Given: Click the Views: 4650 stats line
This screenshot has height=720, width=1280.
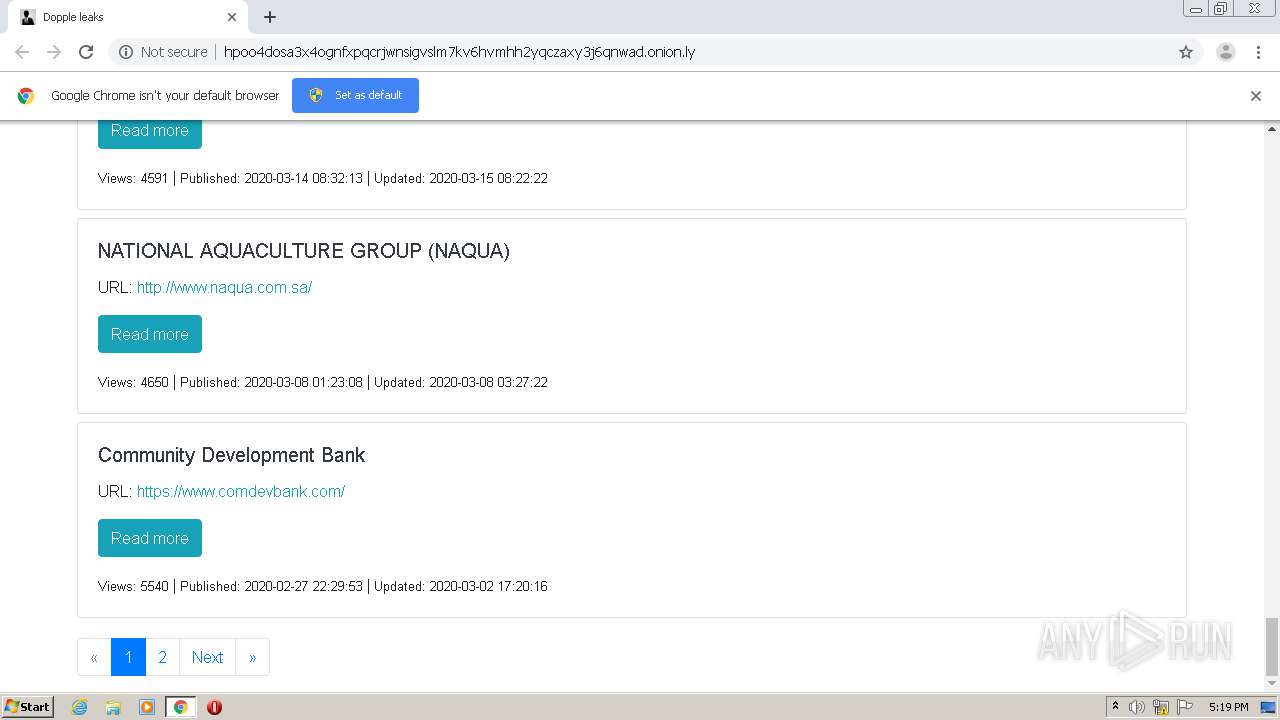Looking at the screenshot, I should (x=323, y=382).
